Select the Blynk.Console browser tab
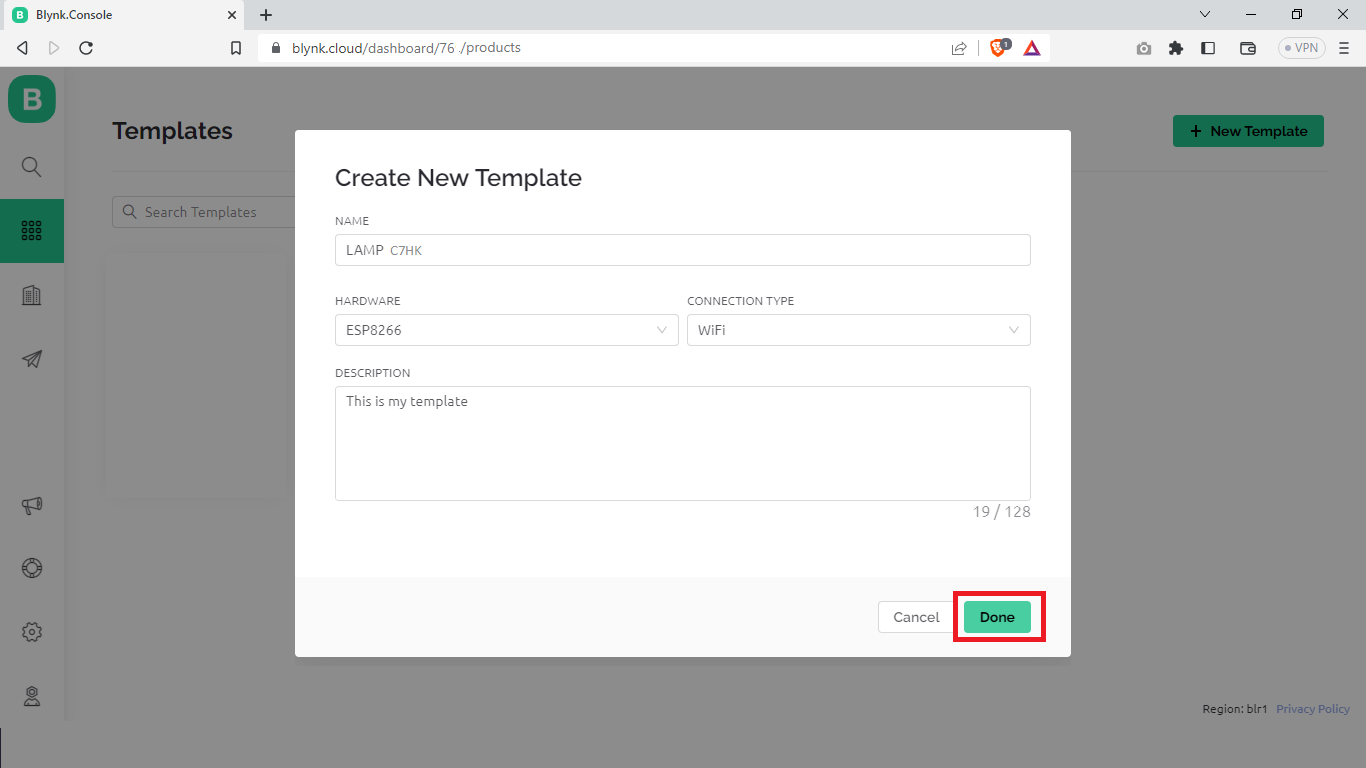This screenshot has width=1366, height=768. click(x=122, y=15)
